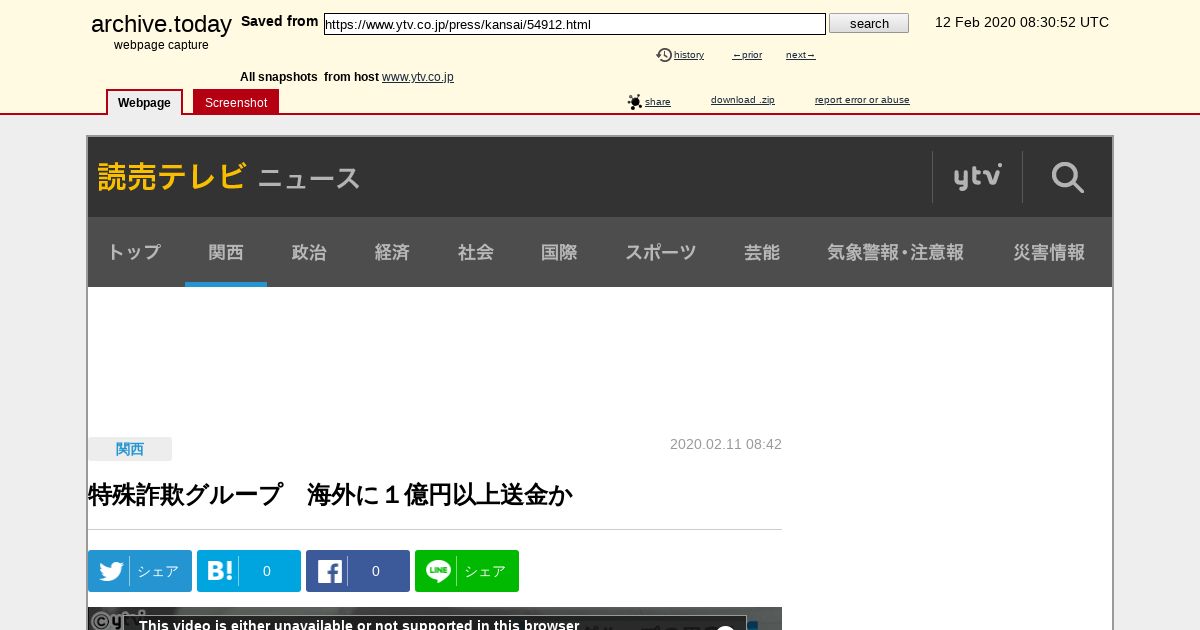Click the archive share icon
This screenshot has height=630, width=1200.
tap(635, 102)
